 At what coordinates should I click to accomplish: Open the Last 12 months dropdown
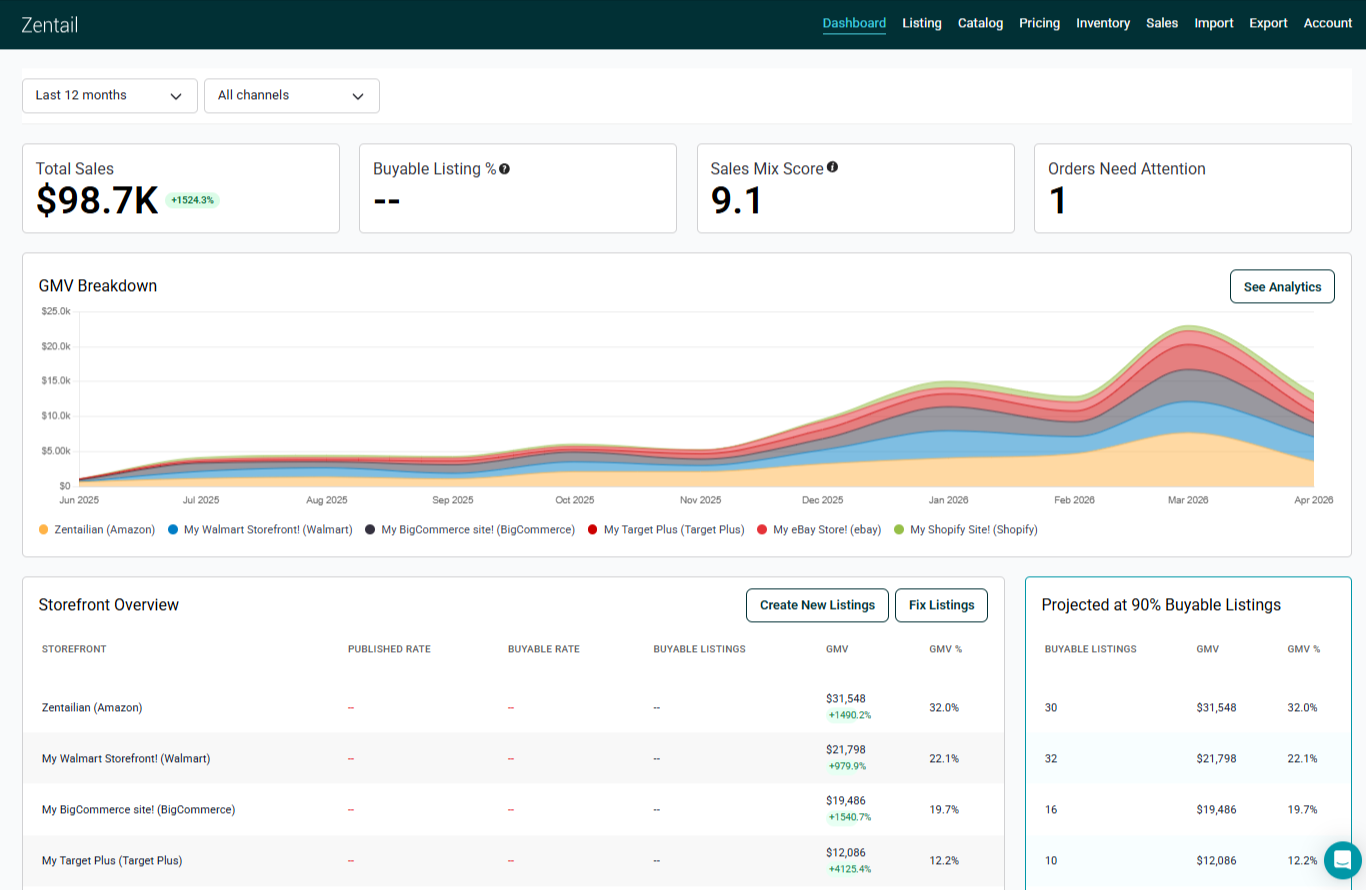pyautogui.click(x=110, y=96)
